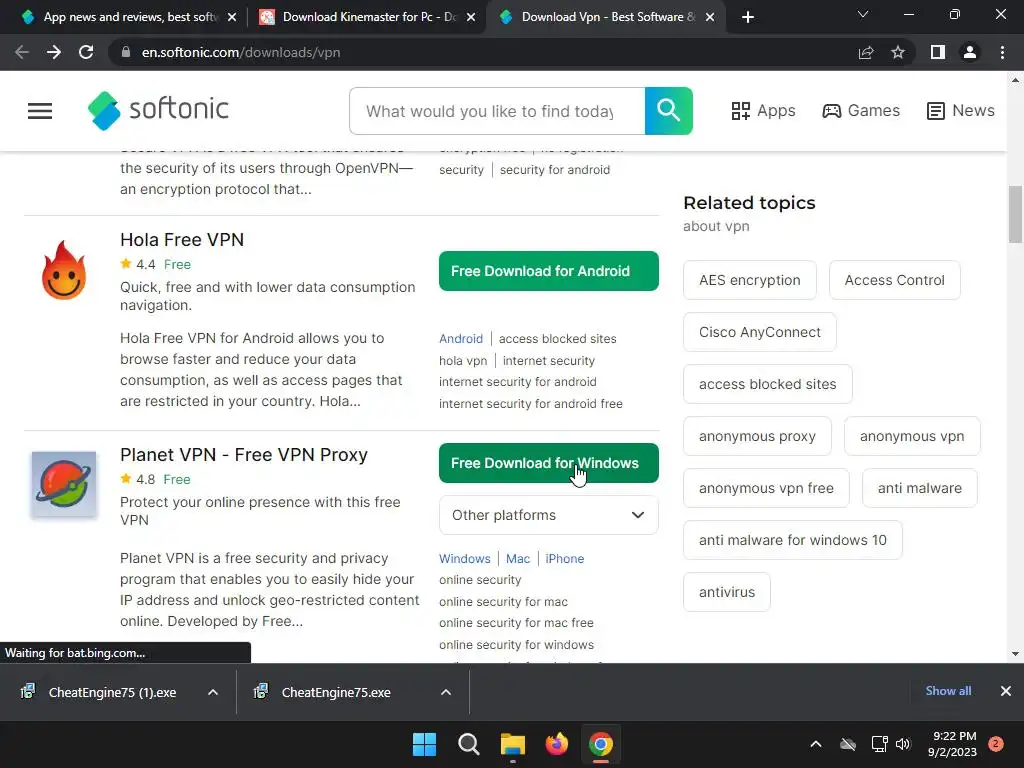Screen dimensions: 1024x768
Task: Select the anonymous proxy topic
Action: click(x=758, y=436)
